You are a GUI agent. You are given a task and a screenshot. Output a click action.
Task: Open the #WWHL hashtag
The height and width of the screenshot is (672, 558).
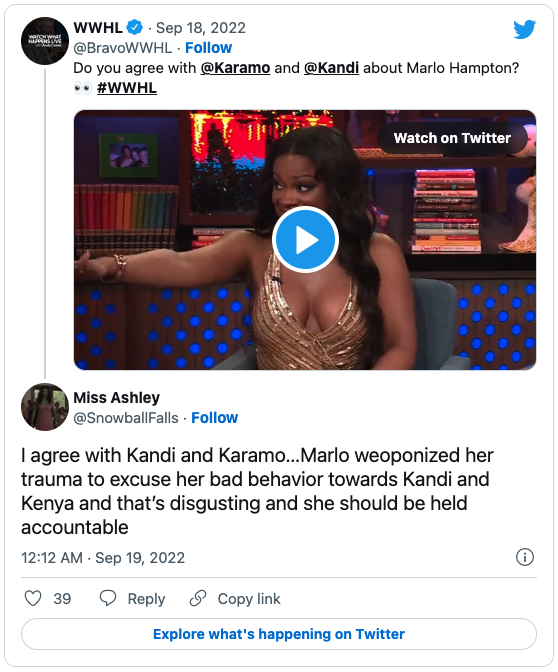pos(127,87)
